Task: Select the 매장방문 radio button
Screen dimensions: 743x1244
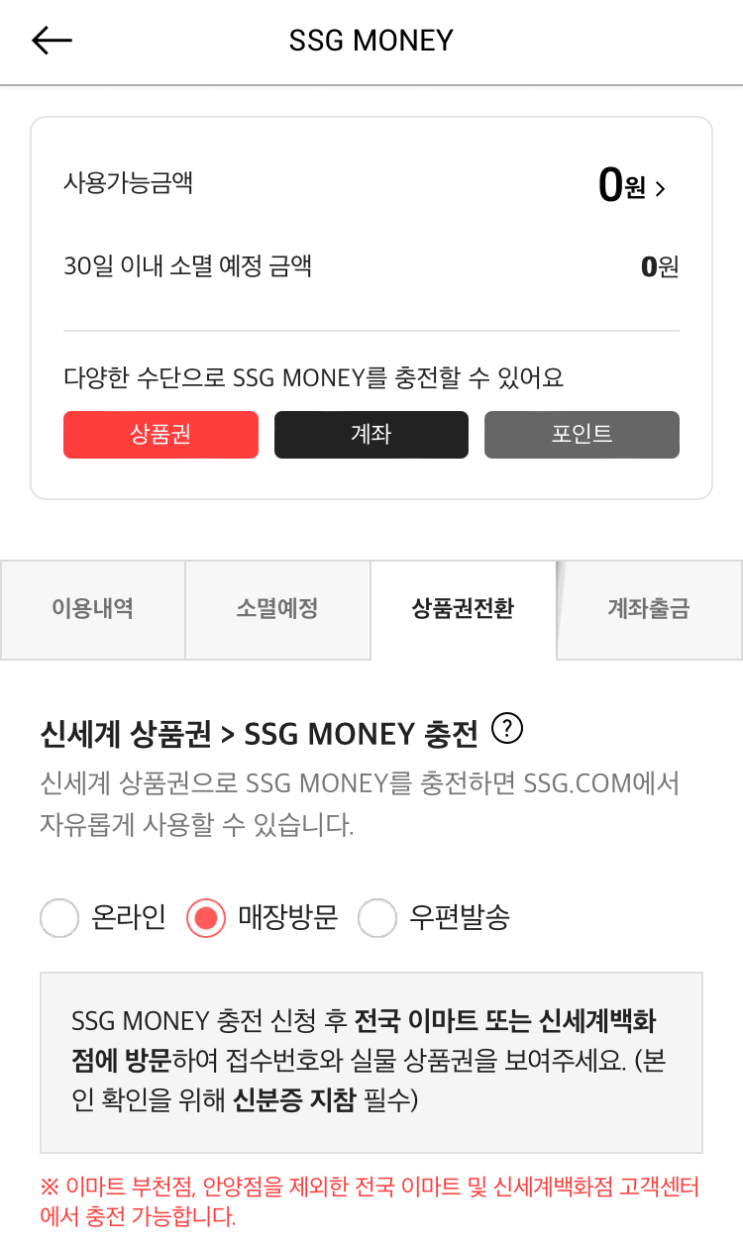Action: pos(206,918)
